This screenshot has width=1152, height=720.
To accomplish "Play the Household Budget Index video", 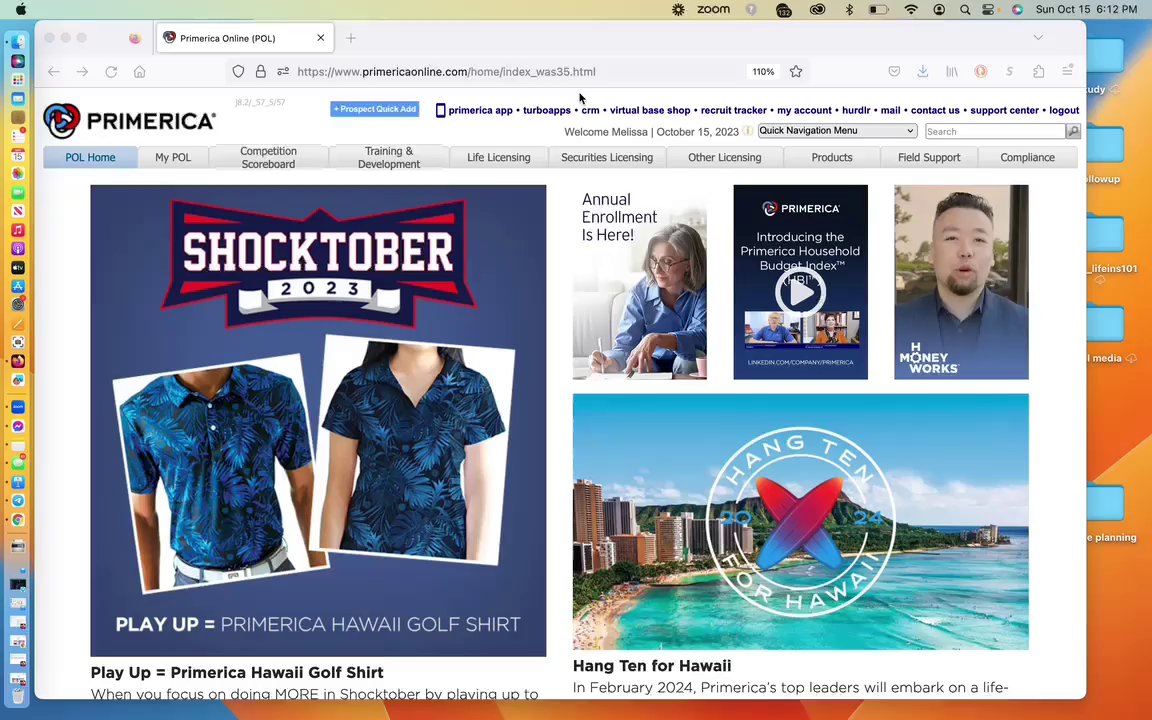I will tap(800, 292).
